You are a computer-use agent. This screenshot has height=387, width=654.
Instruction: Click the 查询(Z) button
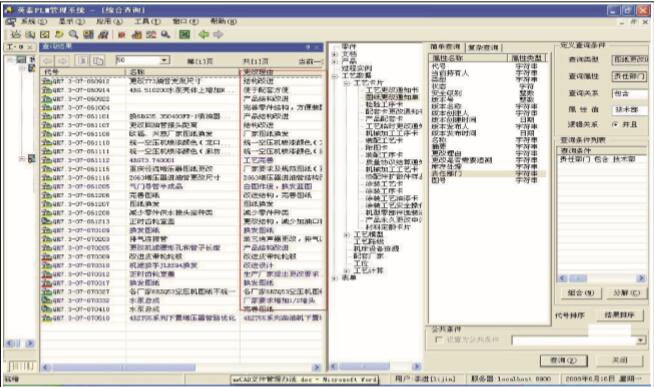(563, 360)
